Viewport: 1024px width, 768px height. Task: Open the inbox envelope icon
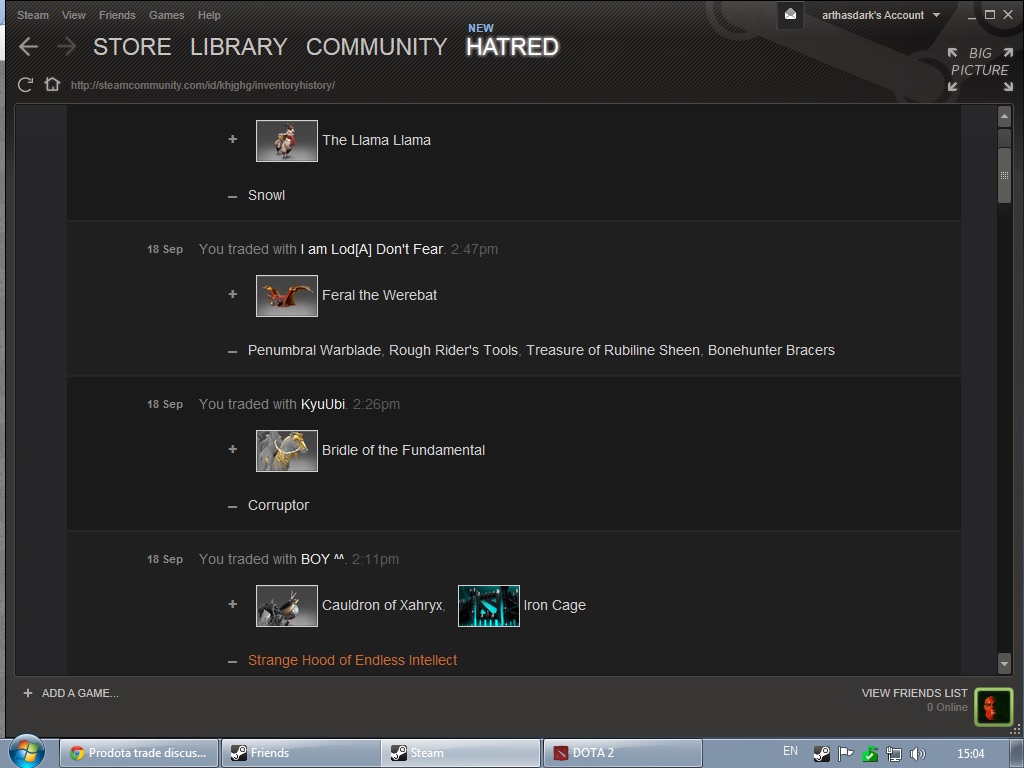point(790,15)
